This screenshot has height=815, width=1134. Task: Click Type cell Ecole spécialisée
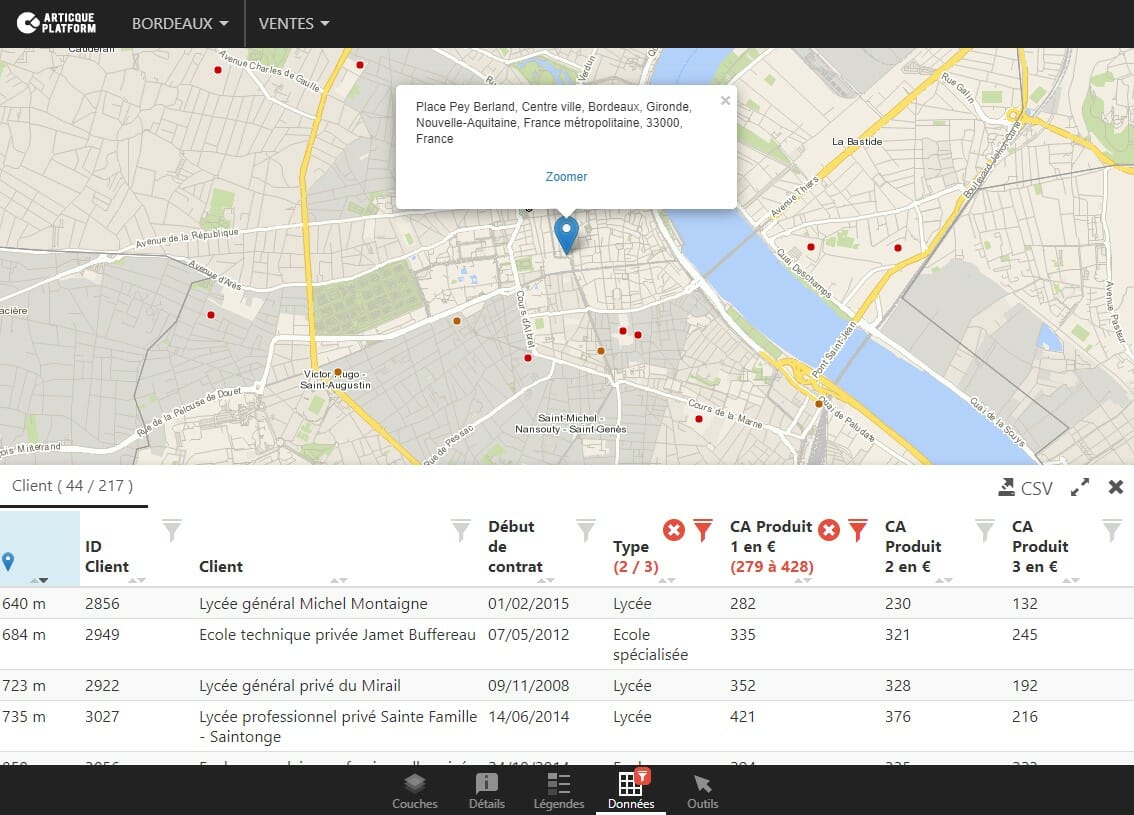650,644
